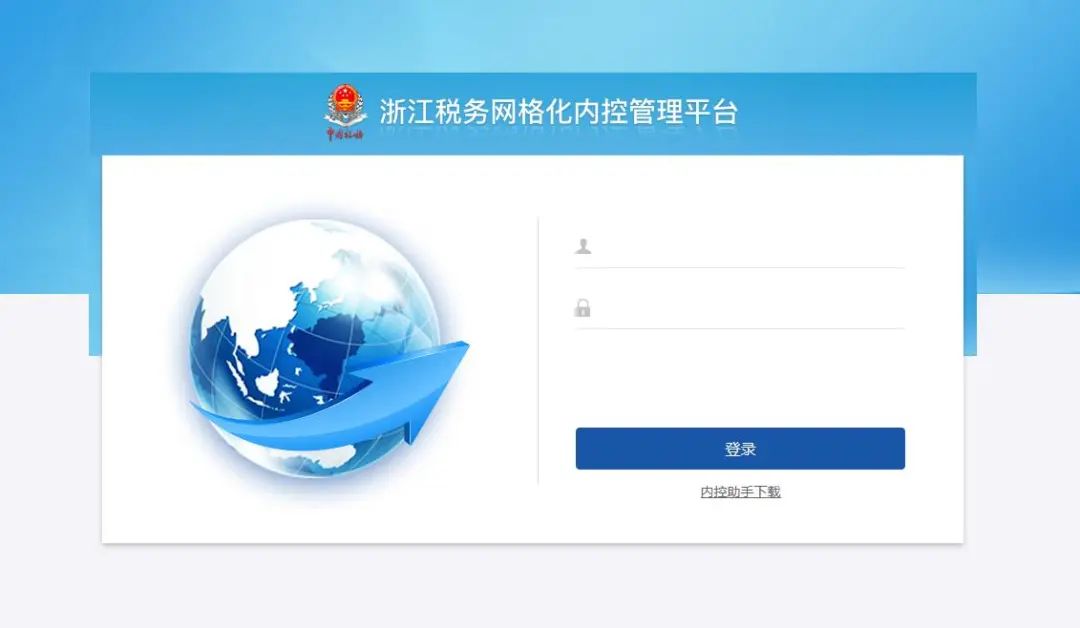
Task: Click the globe illustration
Action: point(317,348)
